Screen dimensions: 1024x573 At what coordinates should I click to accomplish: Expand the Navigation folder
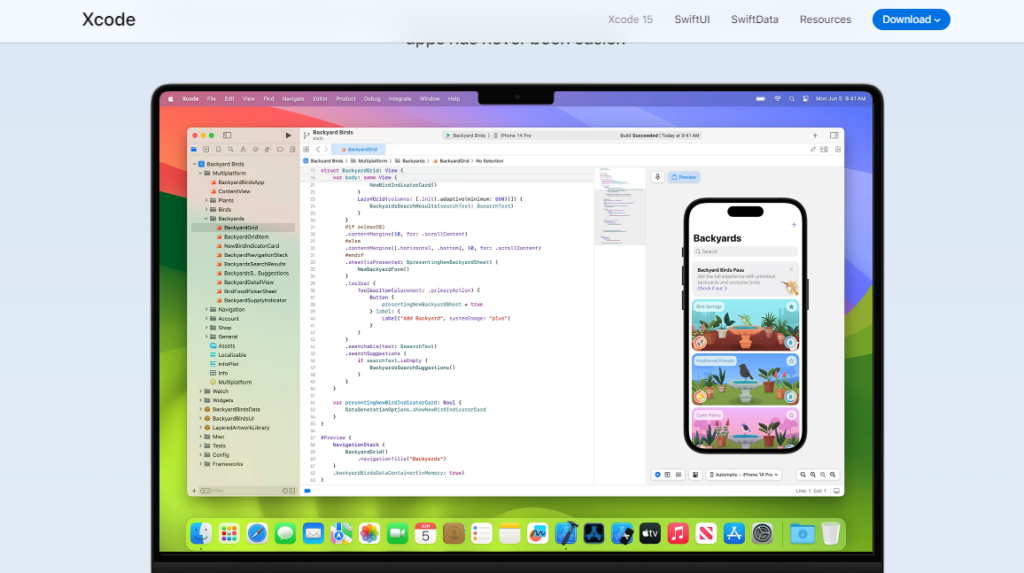[206, 310]
